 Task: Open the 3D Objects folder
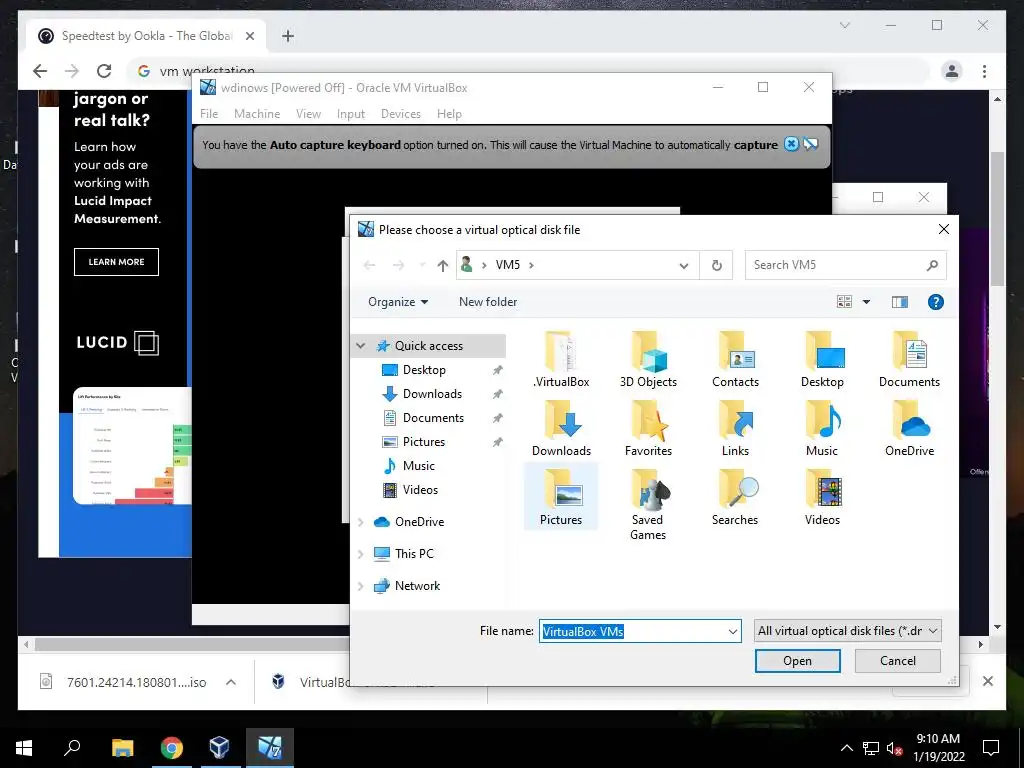coord(648,360)
